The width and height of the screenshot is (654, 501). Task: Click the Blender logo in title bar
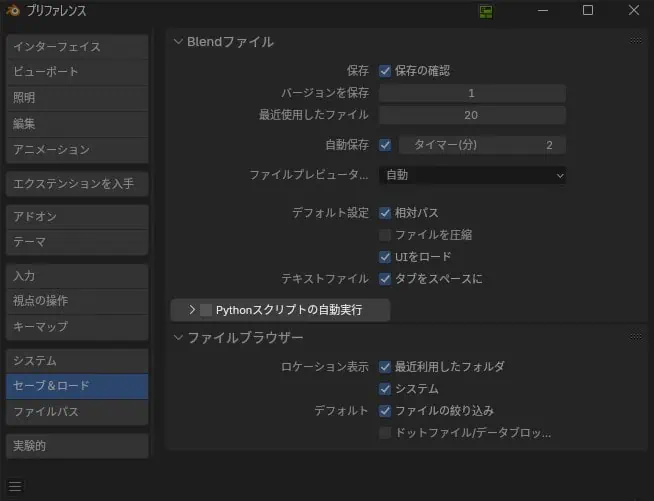(13, 10)
